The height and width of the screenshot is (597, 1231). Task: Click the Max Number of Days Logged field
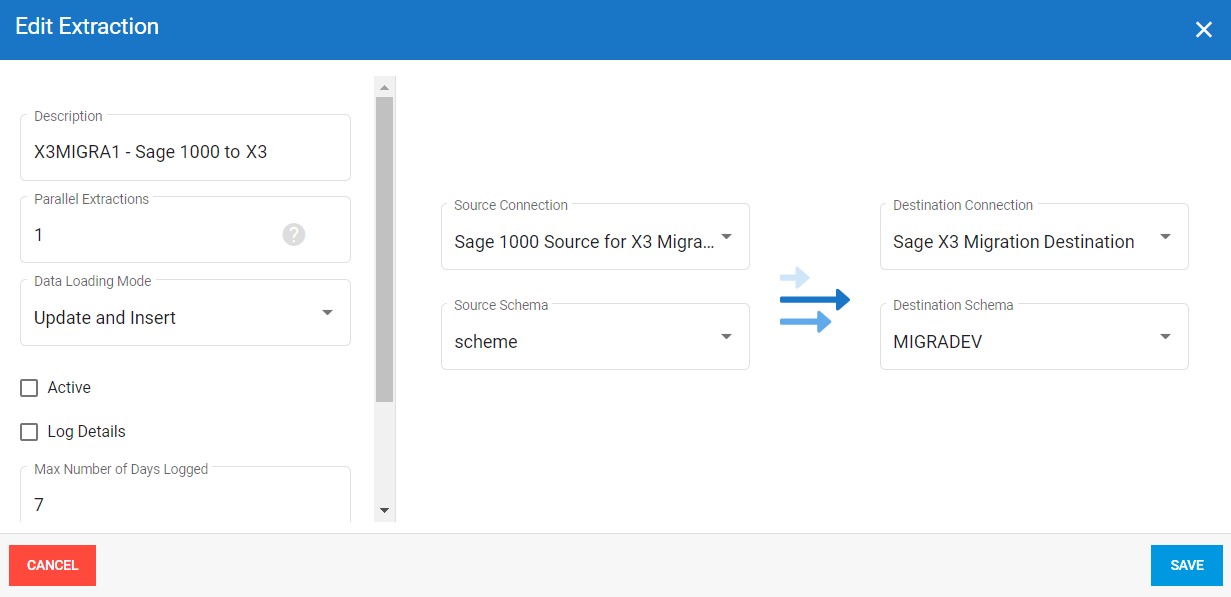click(185, 504)
